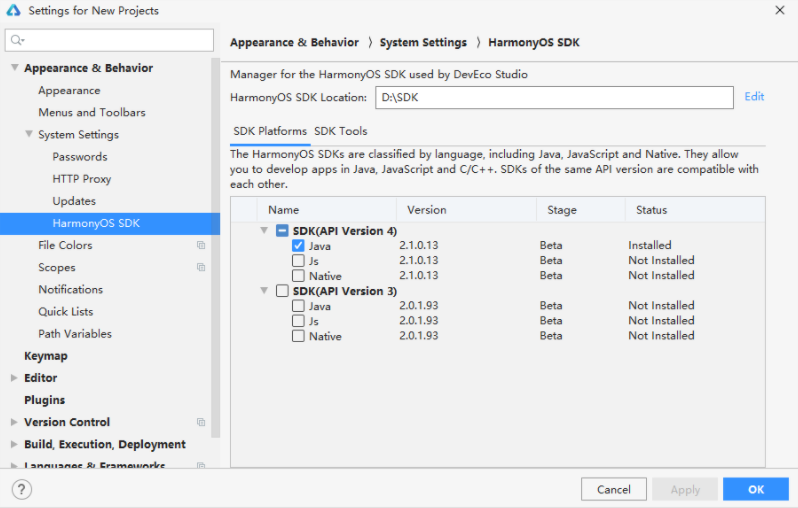Click the Stage column header
The image size is (798, 508).
[x=581, y=210]
